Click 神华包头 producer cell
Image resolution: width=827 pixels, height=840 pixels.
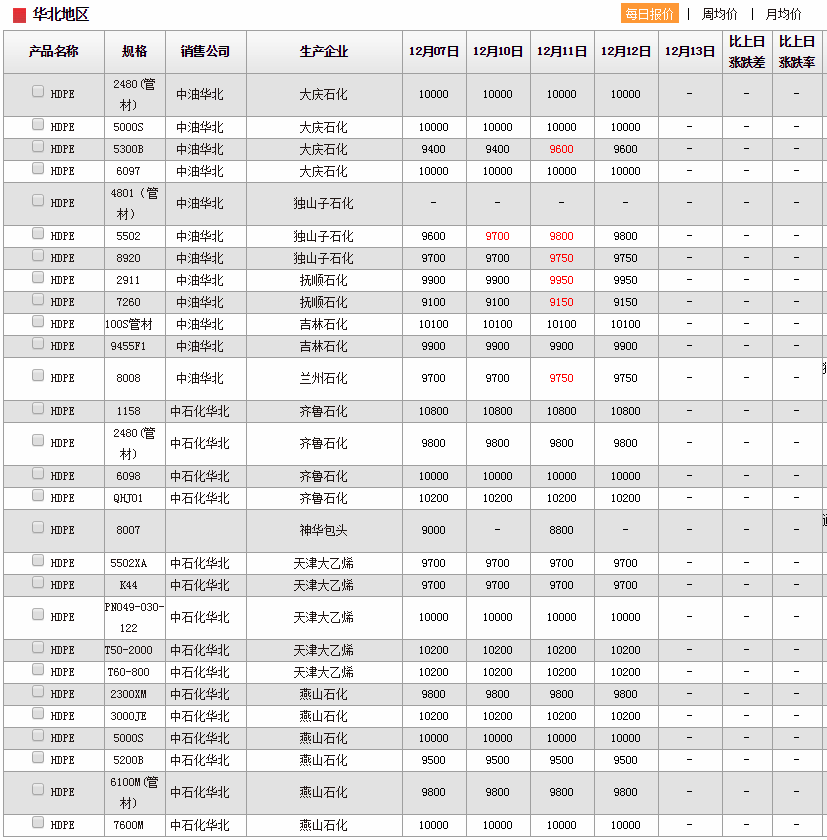[324, 530]
